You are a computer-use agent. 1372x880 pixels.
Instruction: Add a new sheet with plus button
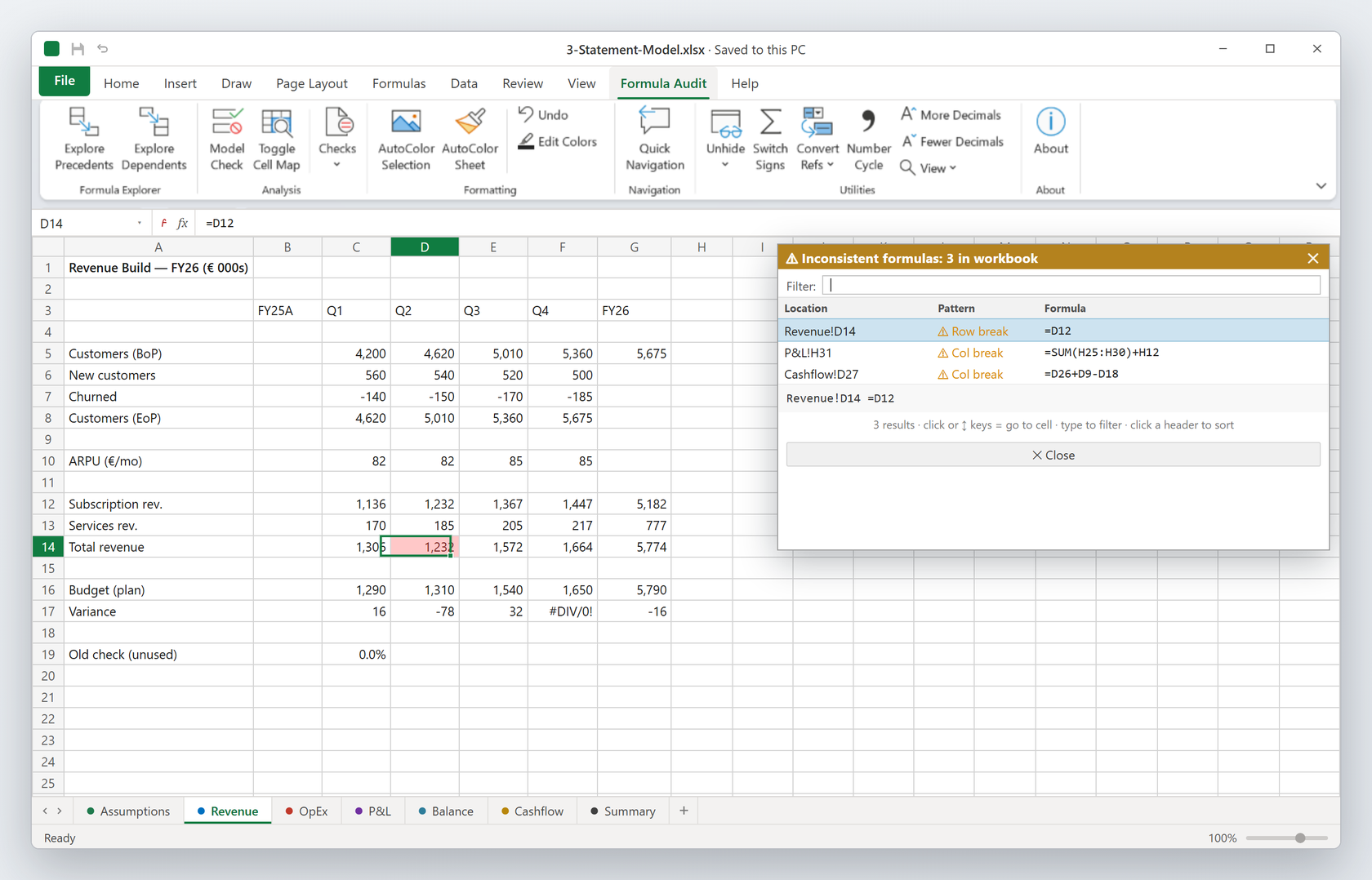[684, 811]
